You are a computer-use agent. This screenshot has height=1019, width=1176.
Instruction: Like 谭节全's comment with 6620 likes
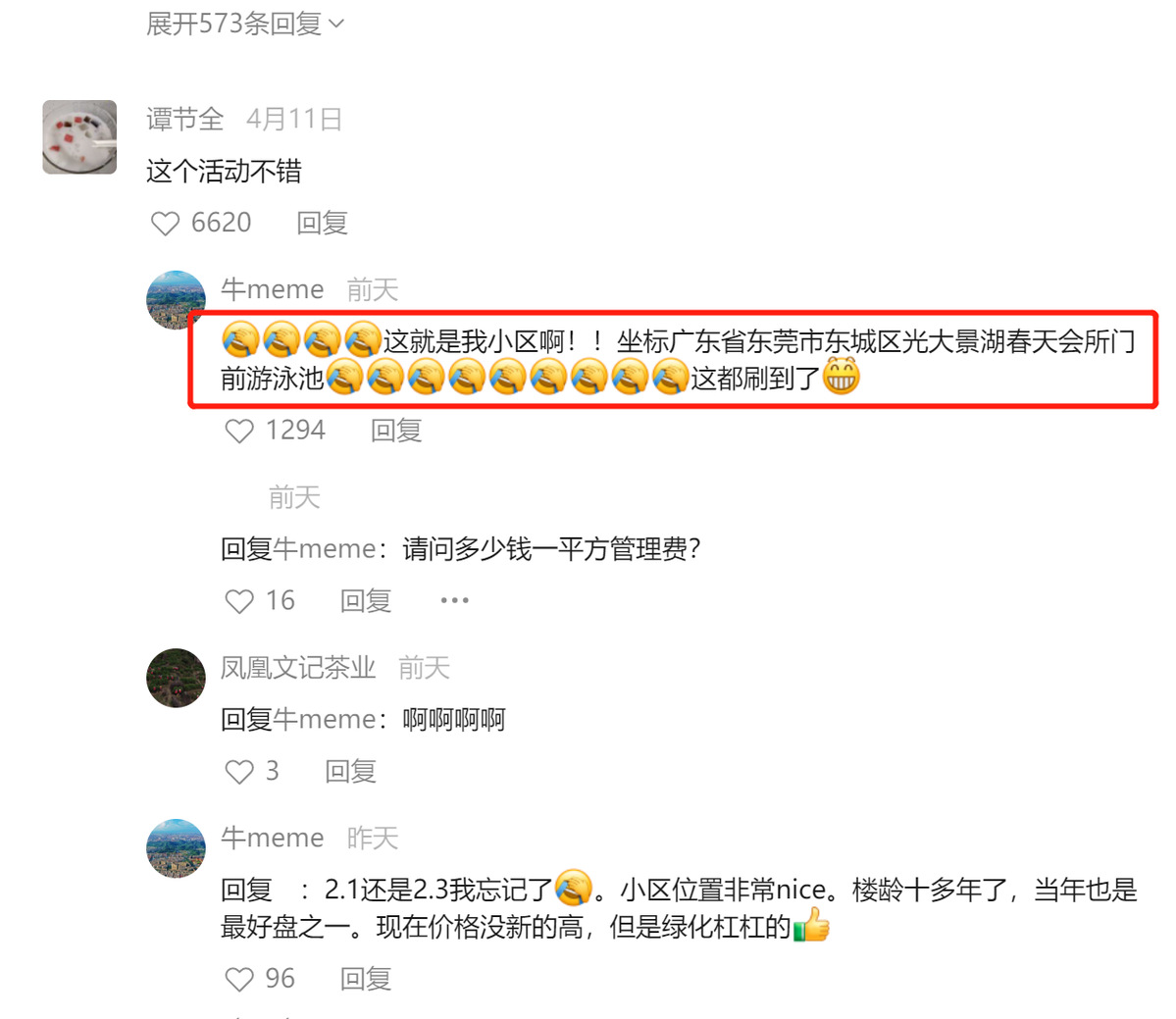click(165, 224)
